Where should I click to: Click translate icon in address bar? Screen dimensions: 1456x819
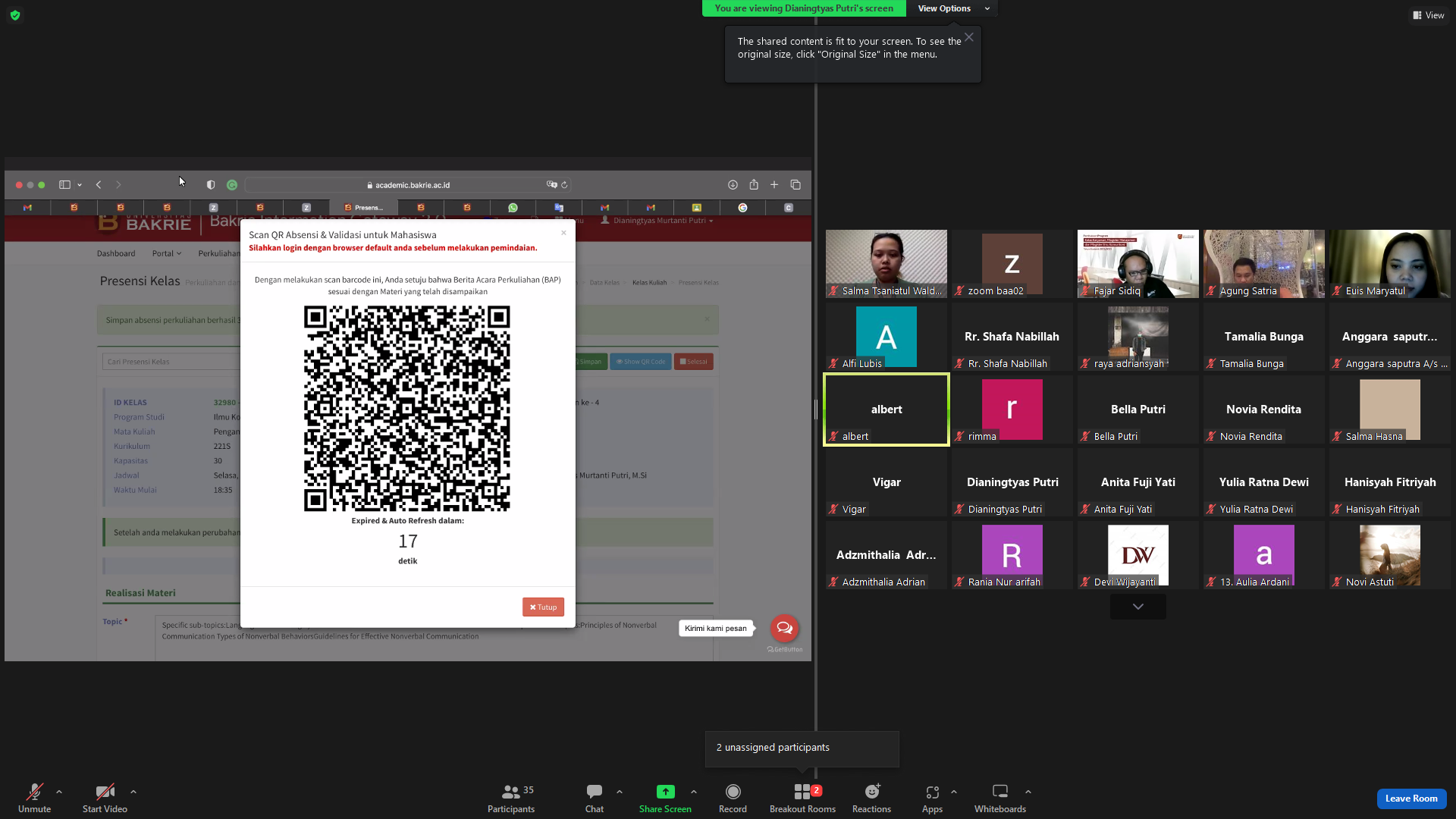(551, 185)
